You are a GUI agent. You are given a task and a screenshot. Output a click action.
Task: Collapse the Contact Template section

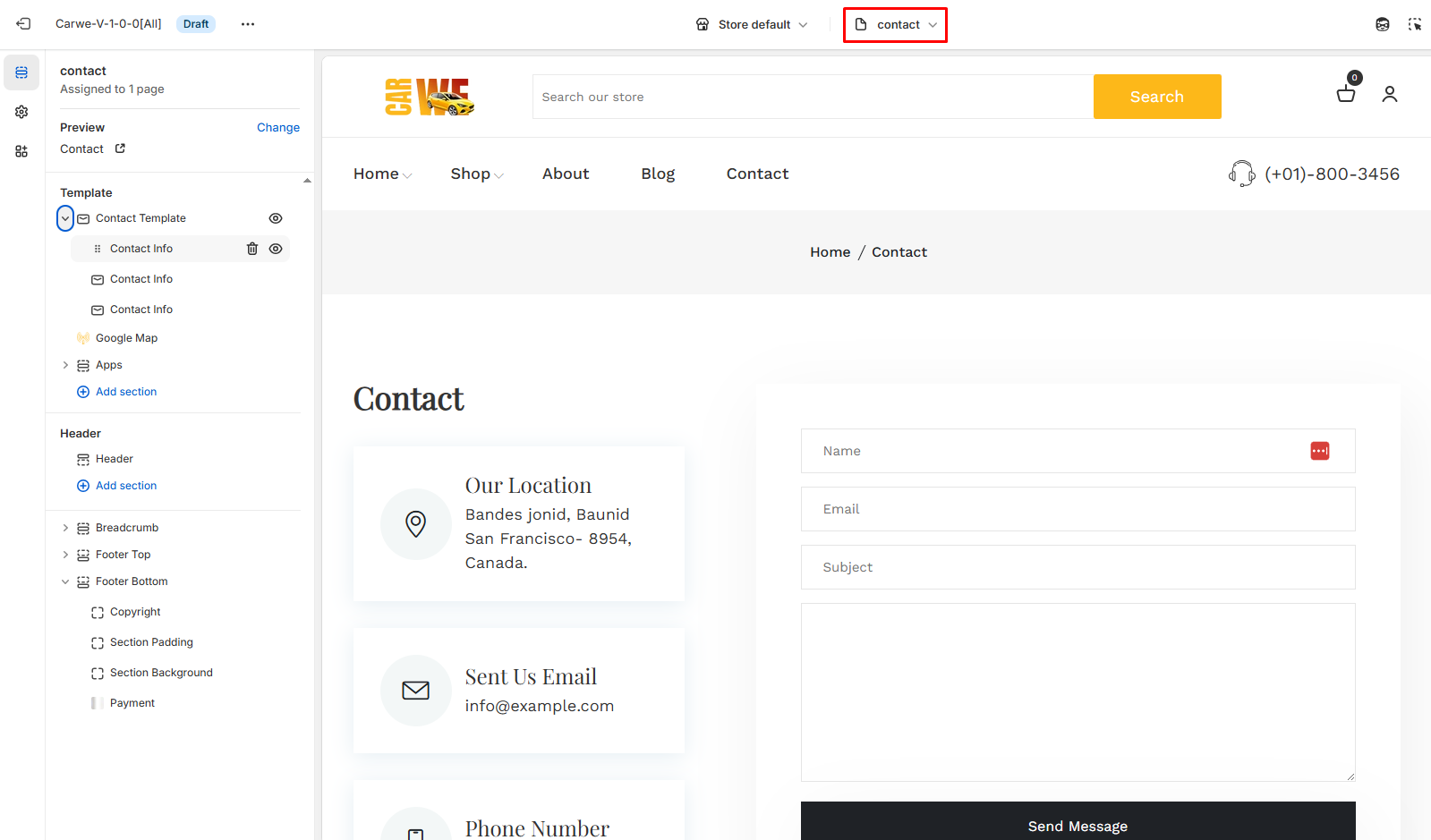pos(65,218)
